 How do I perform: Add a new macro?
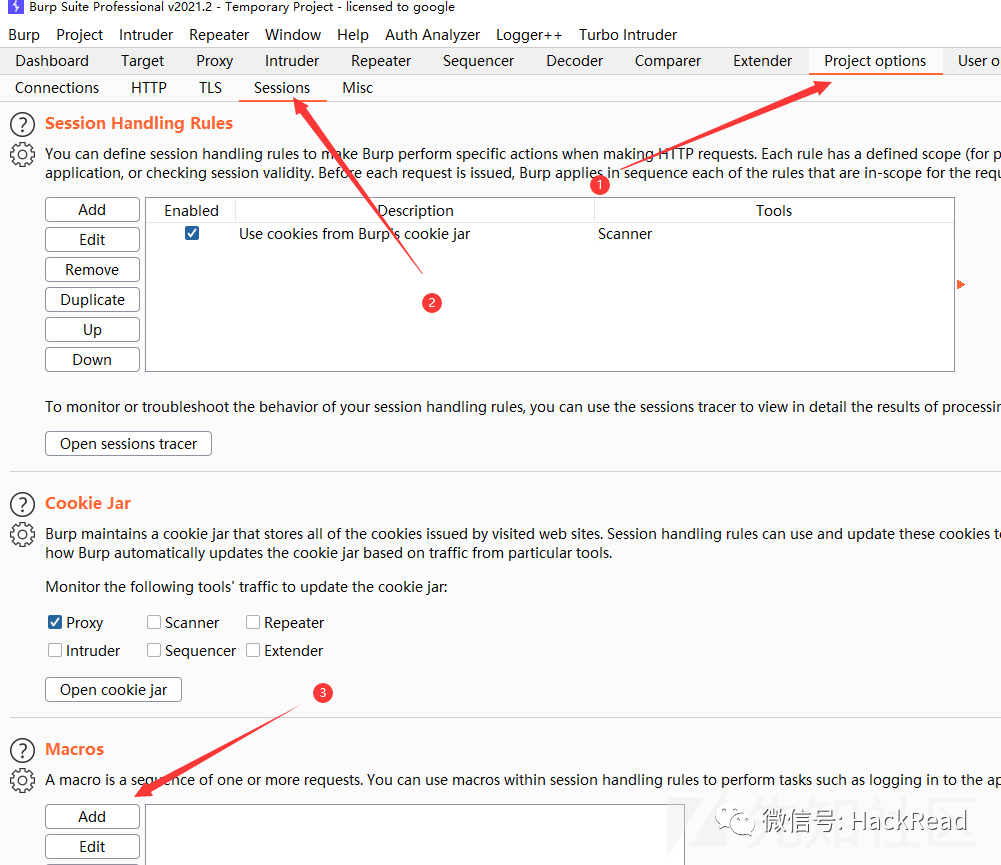pyautogui.click(x=93, y=817)
